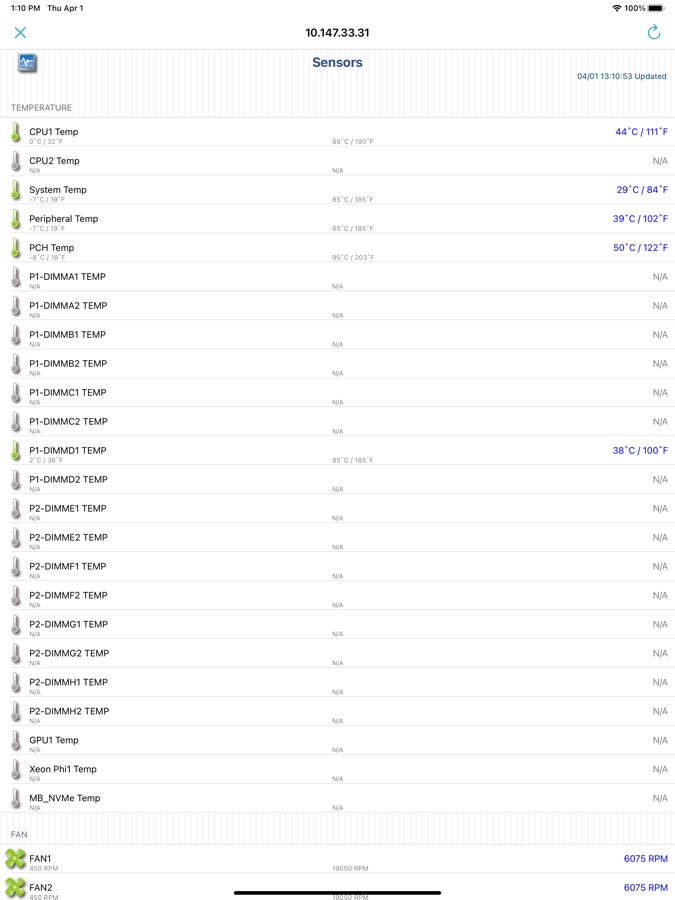This screenshot has height=900, width=675.
Task: Tap the battery indicator in status bar
Action: click(x=654, y=8)
